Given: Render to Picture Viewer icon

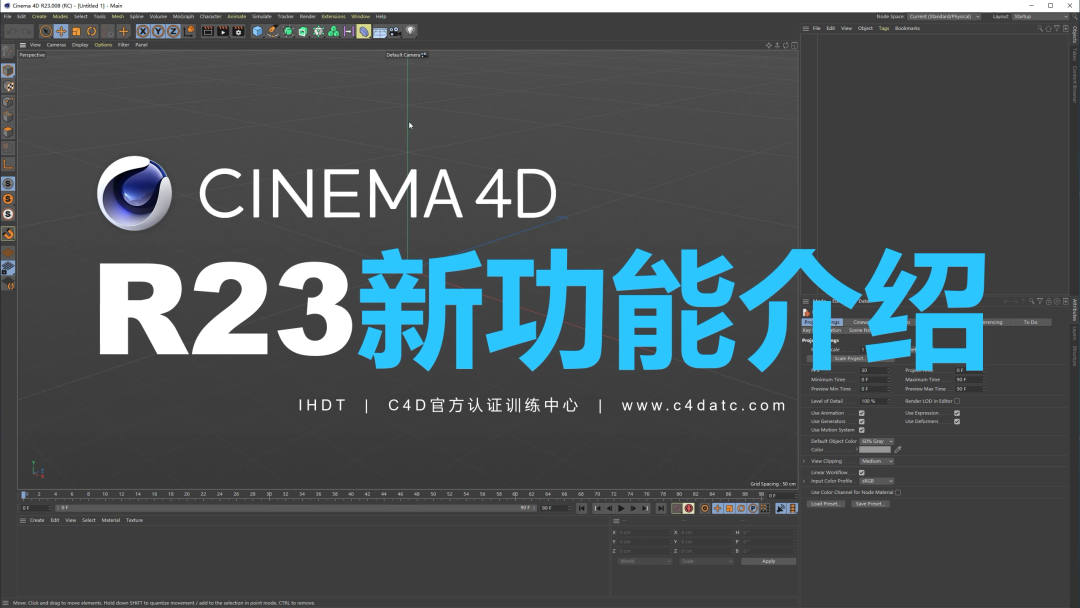Looking at the screenshot, I should [222, 31].
